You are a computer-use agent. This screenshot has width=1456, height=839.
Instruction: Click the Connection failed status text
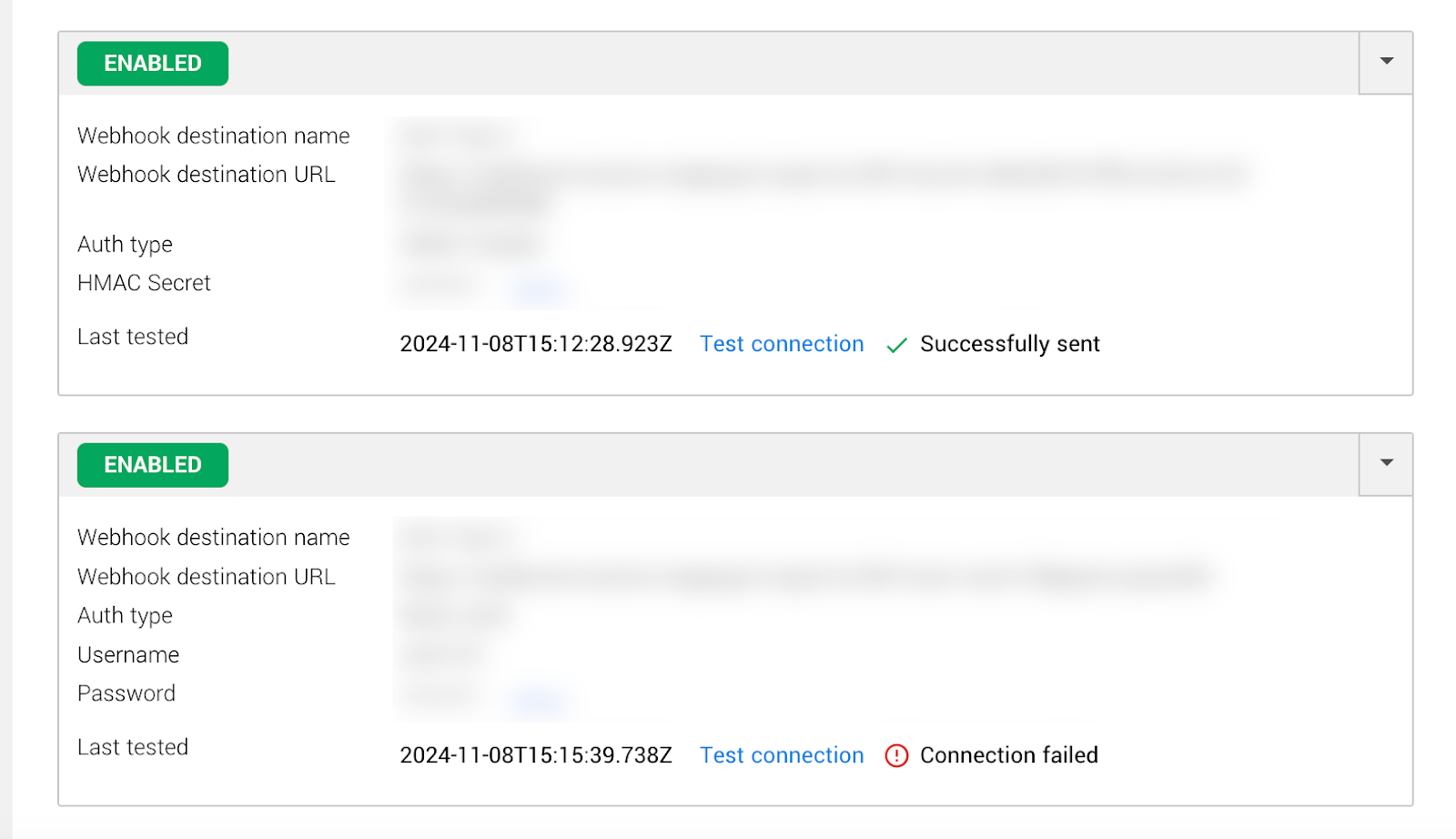1009,755
